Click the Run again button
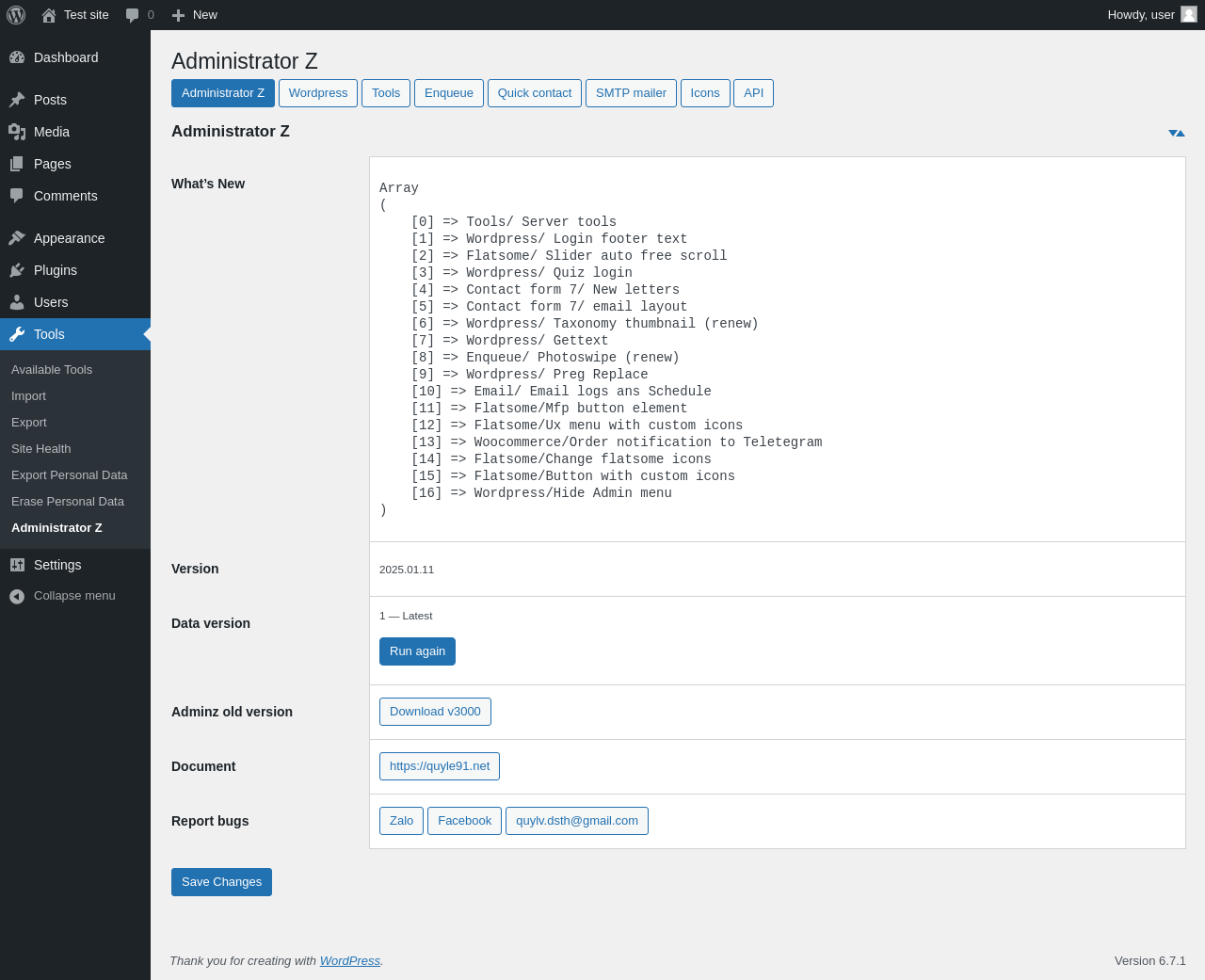 coord(417,651)
